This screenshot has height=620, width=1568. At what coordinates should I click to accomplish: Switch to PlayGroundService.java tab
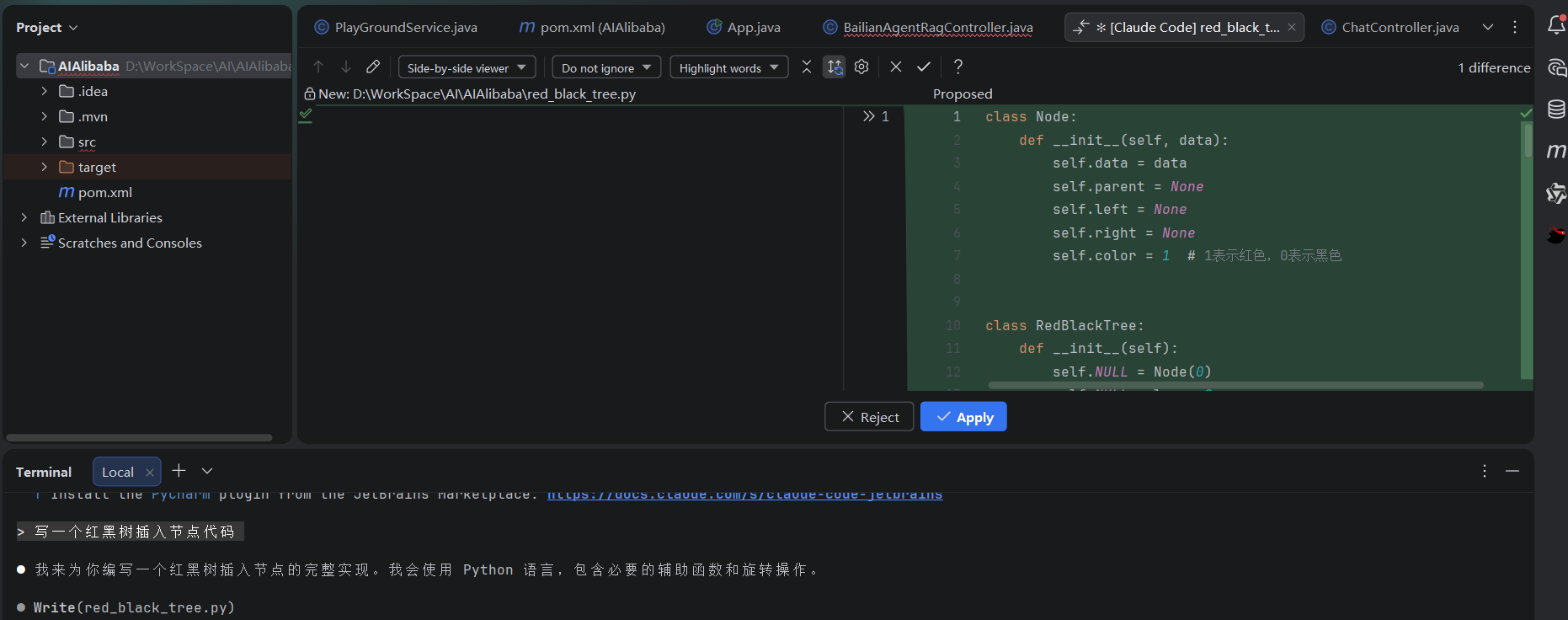[x=396, y=27]
